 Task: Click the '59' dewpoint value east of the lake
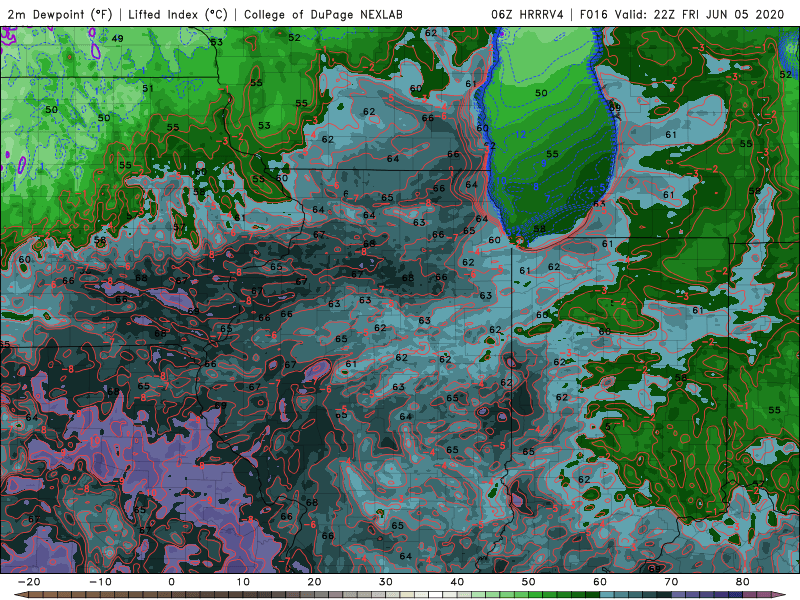tap(615, 107)
